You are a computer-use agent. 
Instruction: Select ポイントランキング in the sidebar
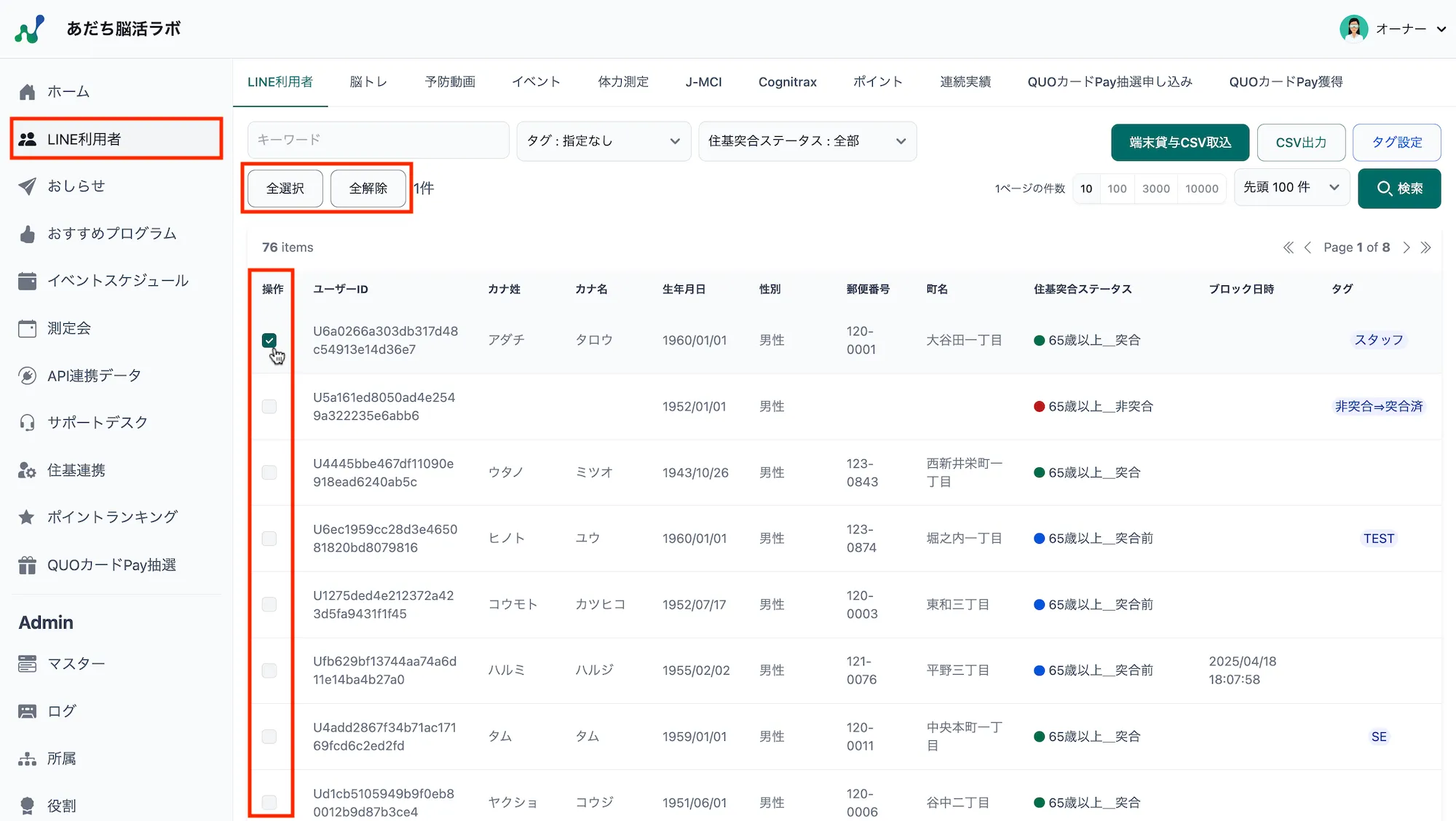coord(111,517)
